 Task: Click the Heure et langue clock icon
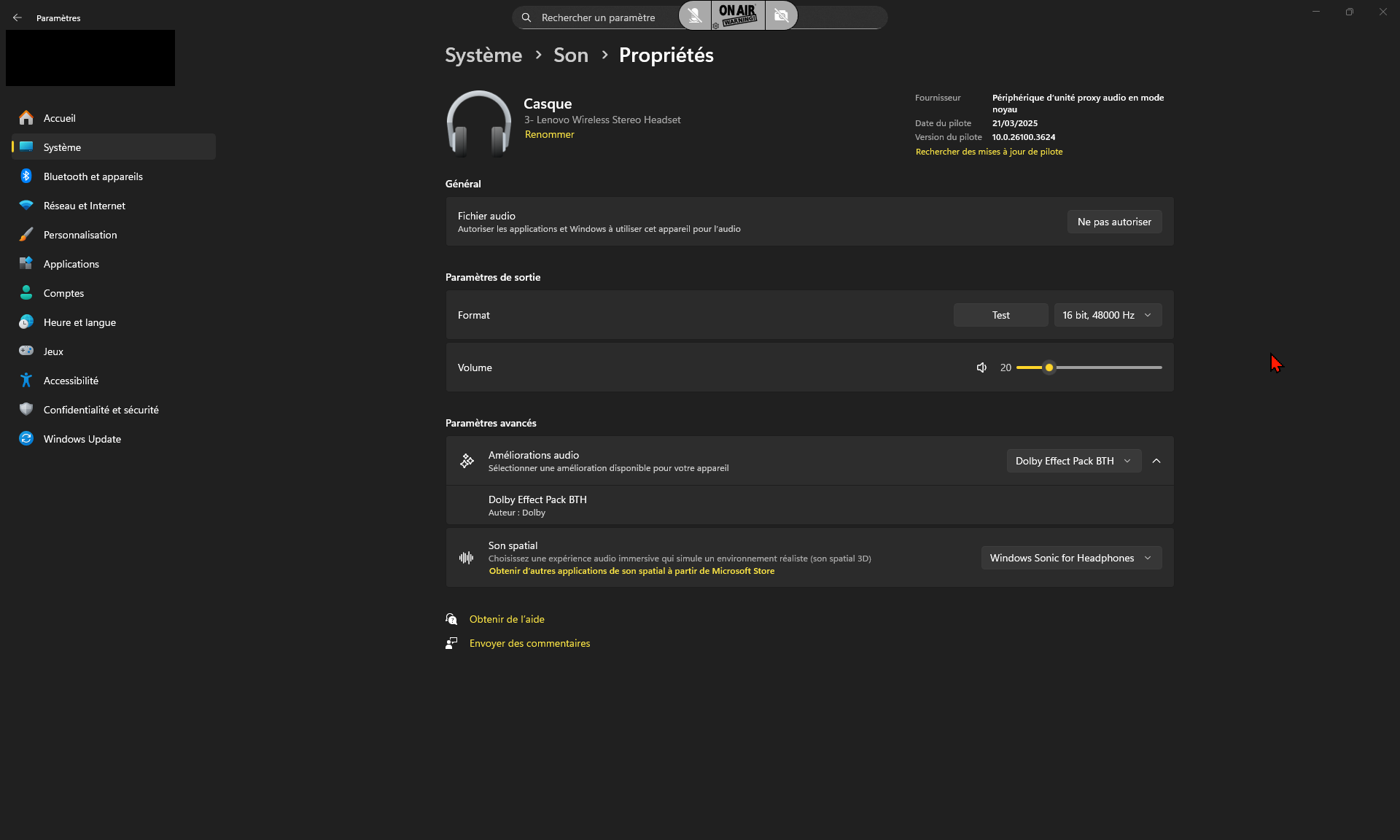point(26,322)
